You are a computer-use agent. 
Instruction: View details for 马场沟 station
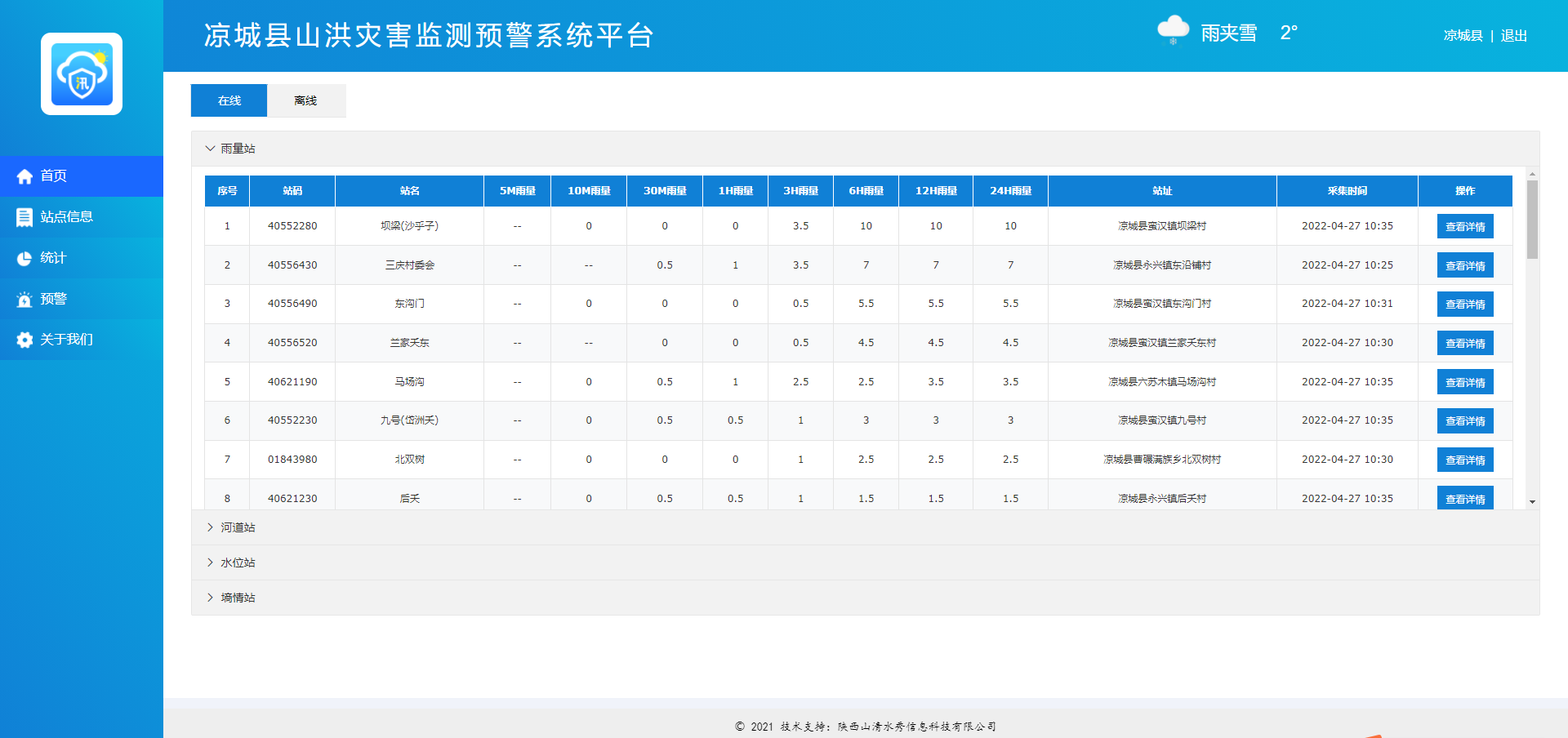1464,382
